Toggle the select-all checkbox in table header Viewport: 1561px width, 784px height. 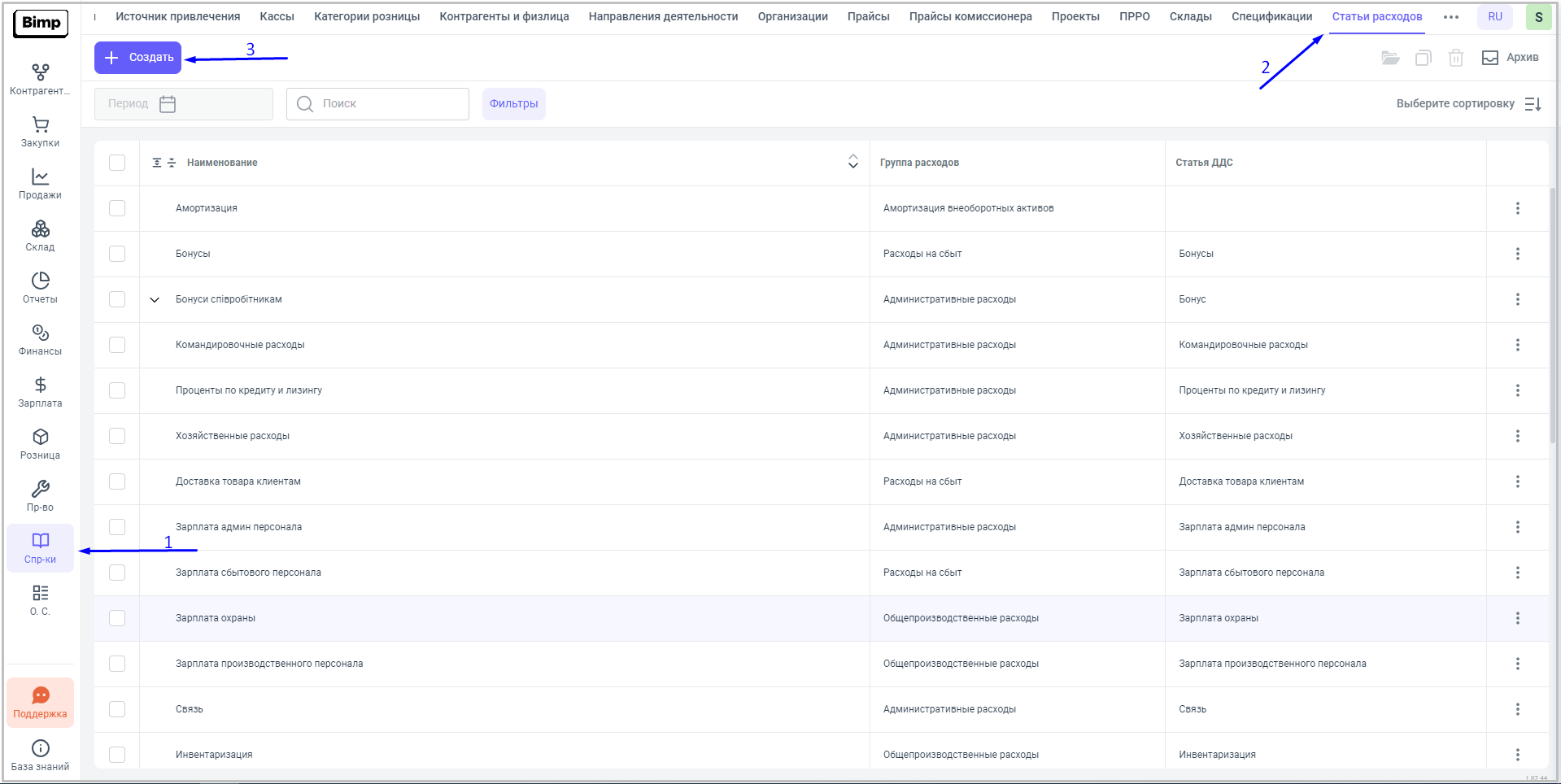click(x=117, y=163)
